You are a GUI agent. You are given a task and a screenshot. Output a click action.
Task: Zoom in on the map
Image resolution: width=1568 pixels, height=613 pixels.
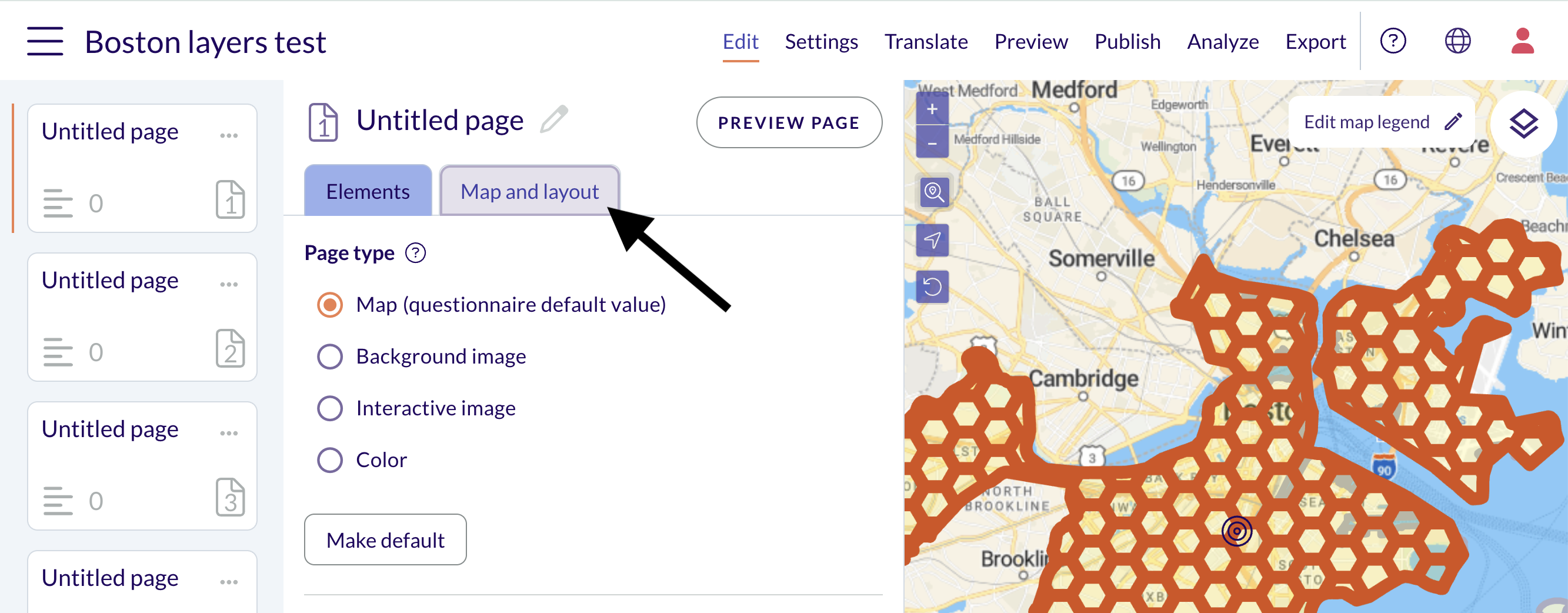pyautogui.click(x=932, y=109)
